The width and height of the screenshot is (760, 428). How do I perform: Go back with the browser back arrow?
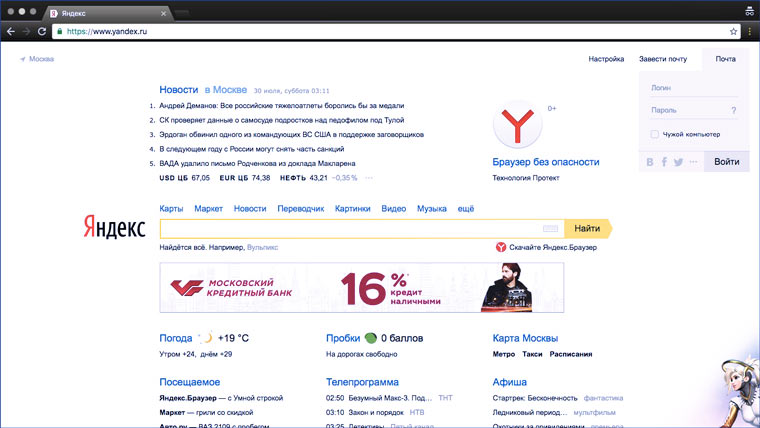pos(11,32)
